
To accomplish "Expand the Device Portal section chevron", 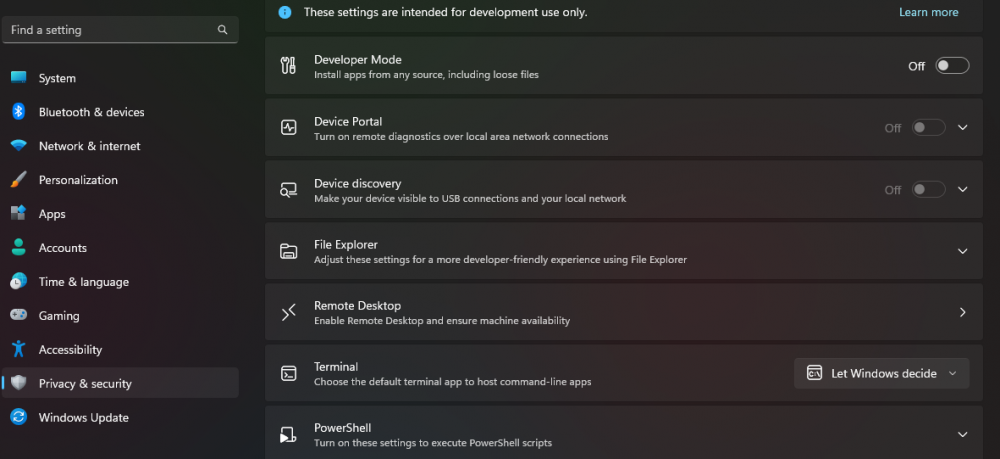I will [962, 128].
